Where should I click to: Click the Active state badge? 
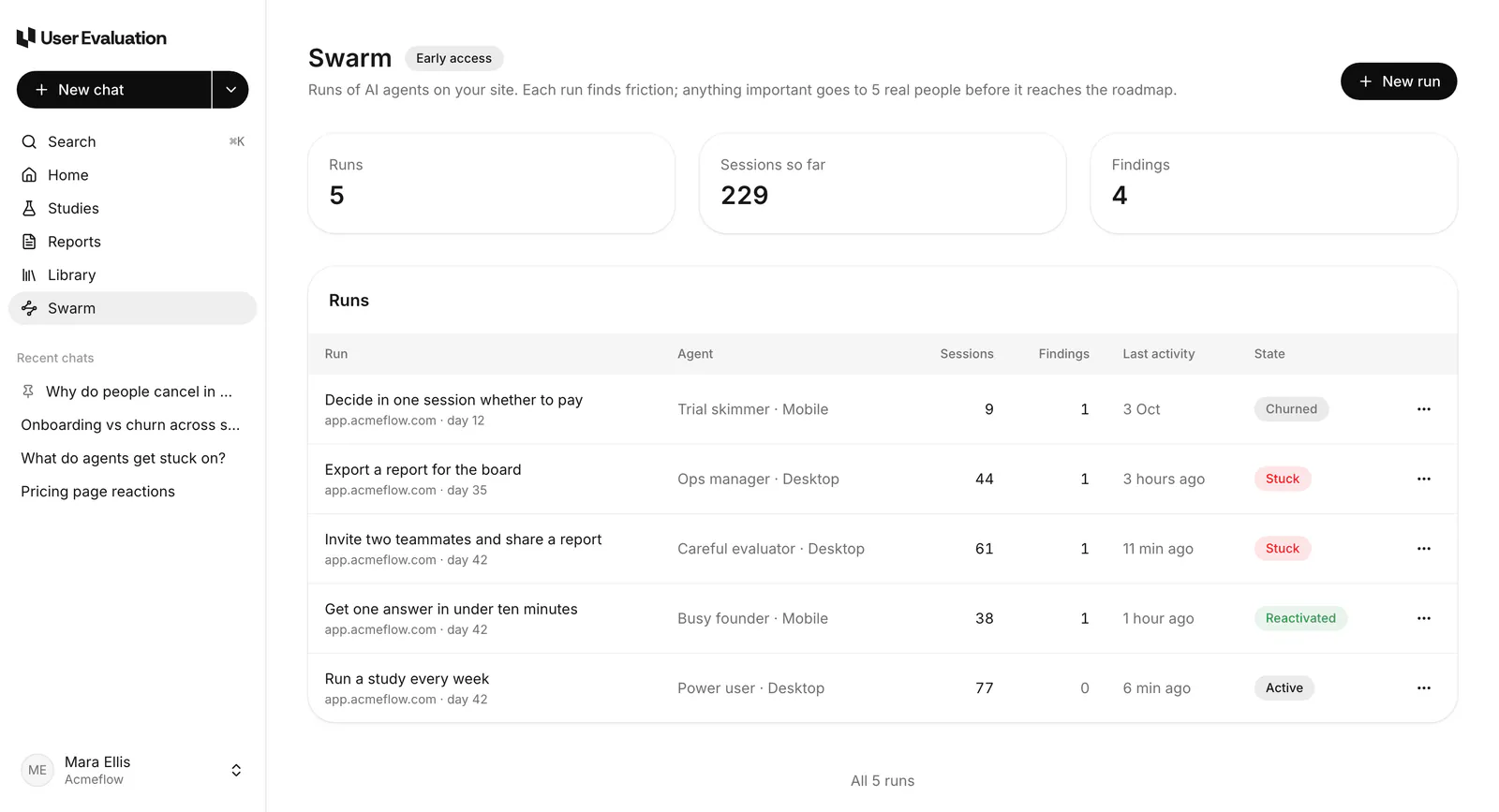pyautogui.click(x=1284, y=688)
